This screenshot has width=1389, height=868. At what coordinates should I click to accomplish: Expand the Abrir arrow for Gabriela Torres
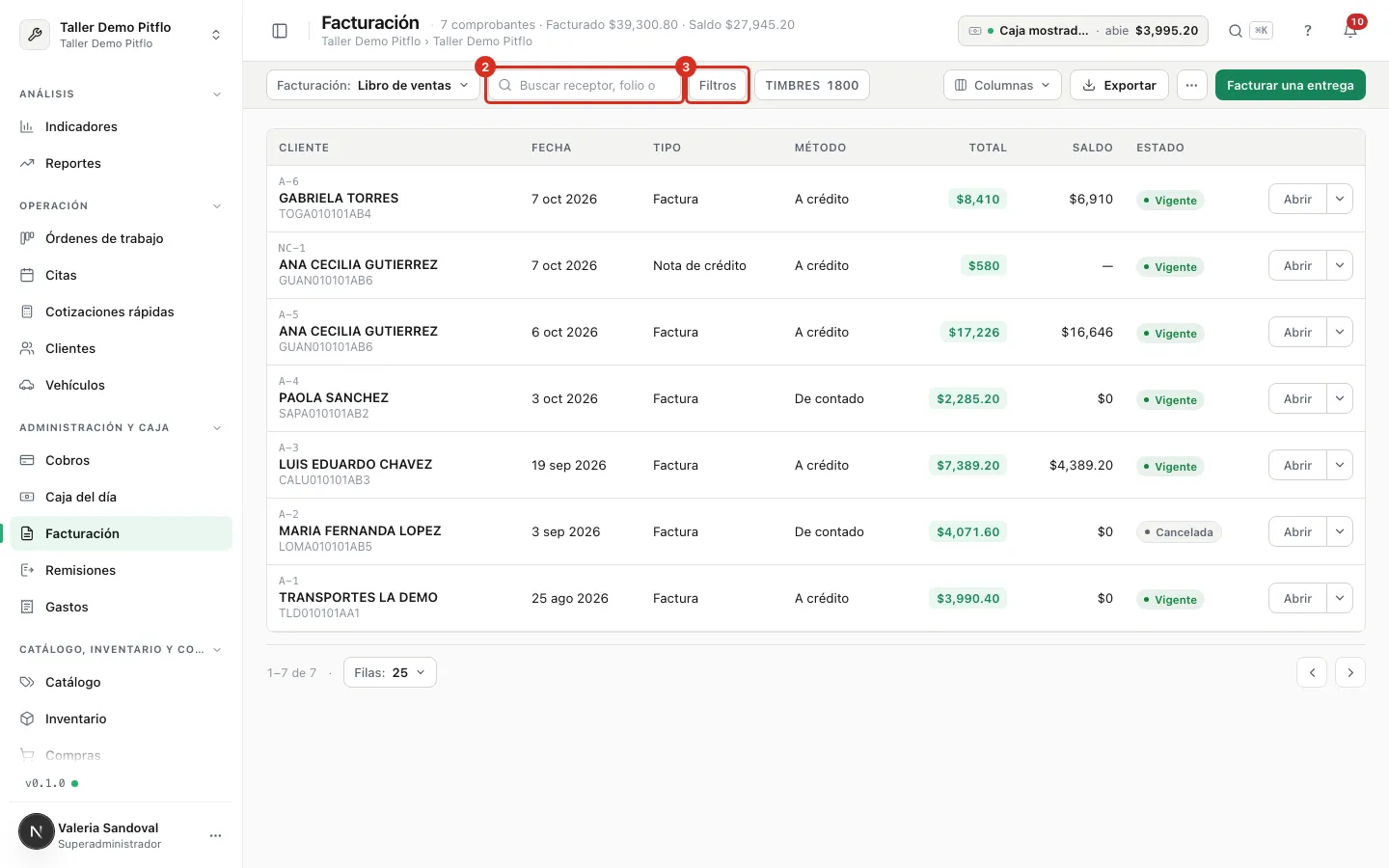(x=1340, y=199)
